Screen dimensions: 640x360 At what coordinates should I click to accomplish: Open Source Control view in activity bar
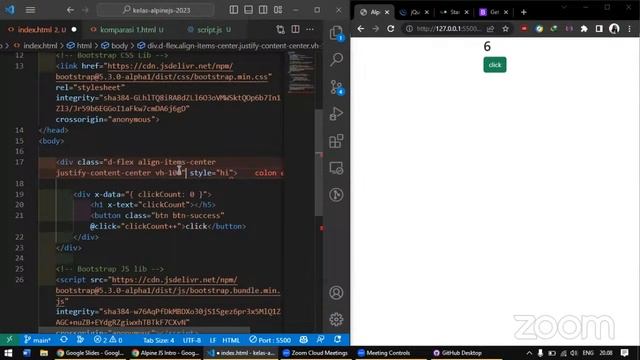tap(336, 87)
